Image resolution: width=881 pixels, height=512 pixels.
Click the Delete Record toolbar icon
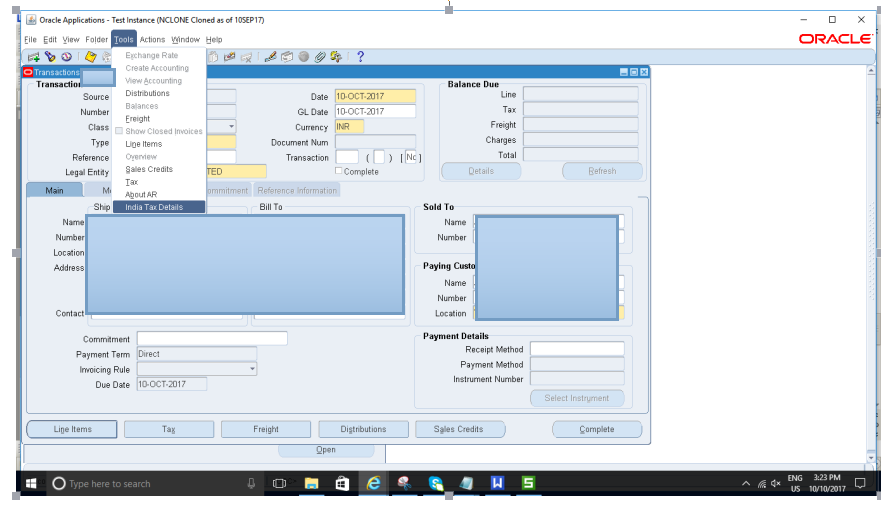pyautogui.click(x=246, y=57)
